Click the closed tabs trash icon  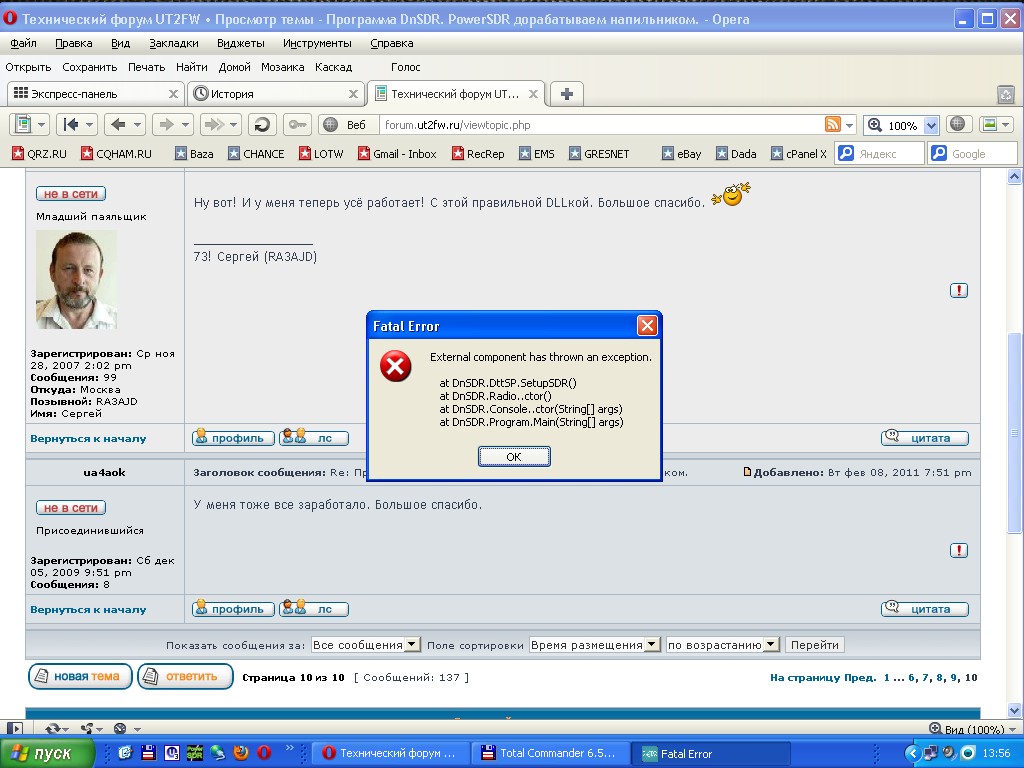point(1005,94)
